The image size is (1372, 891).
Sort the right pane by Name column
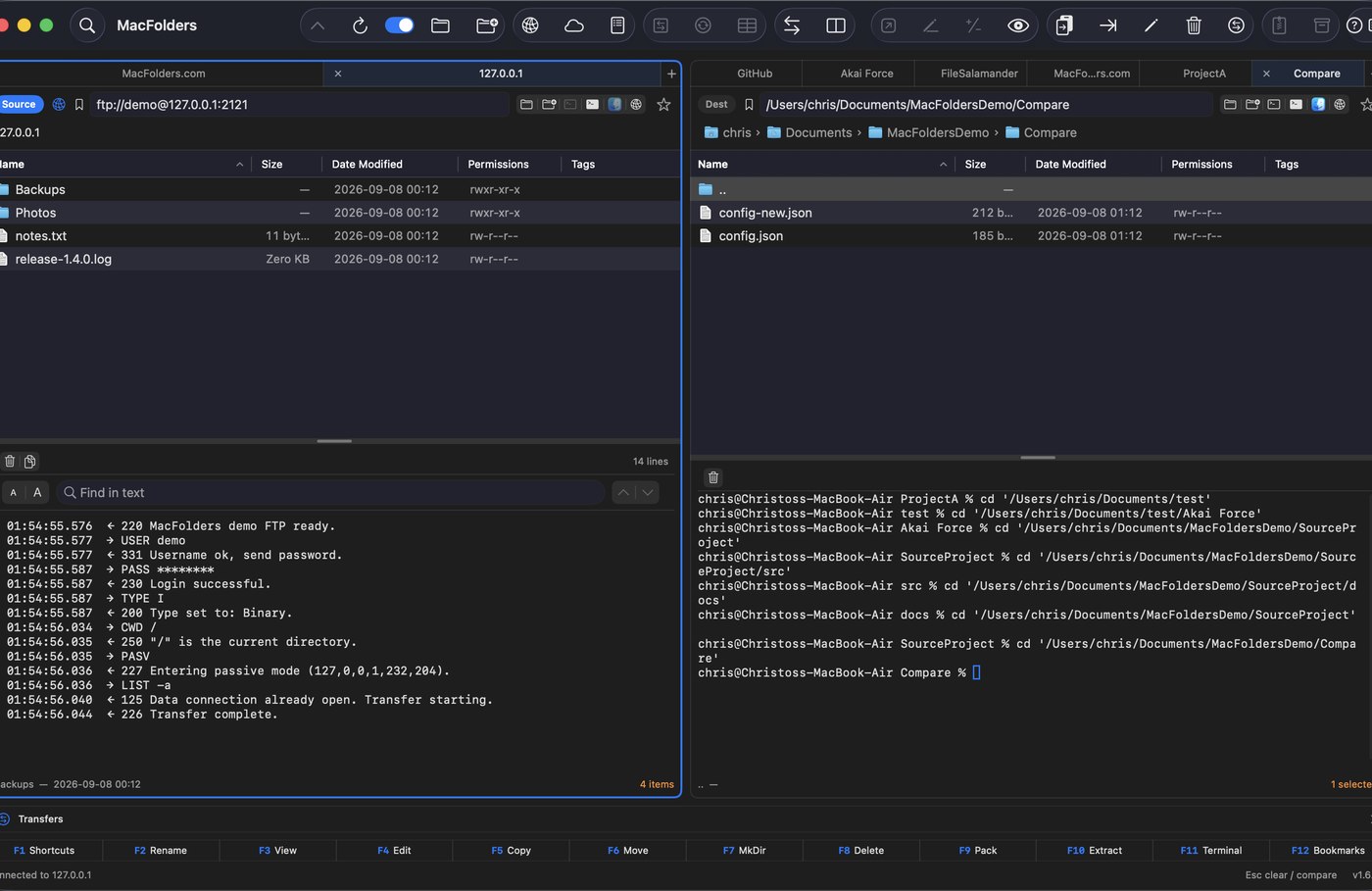click(712, 164)
